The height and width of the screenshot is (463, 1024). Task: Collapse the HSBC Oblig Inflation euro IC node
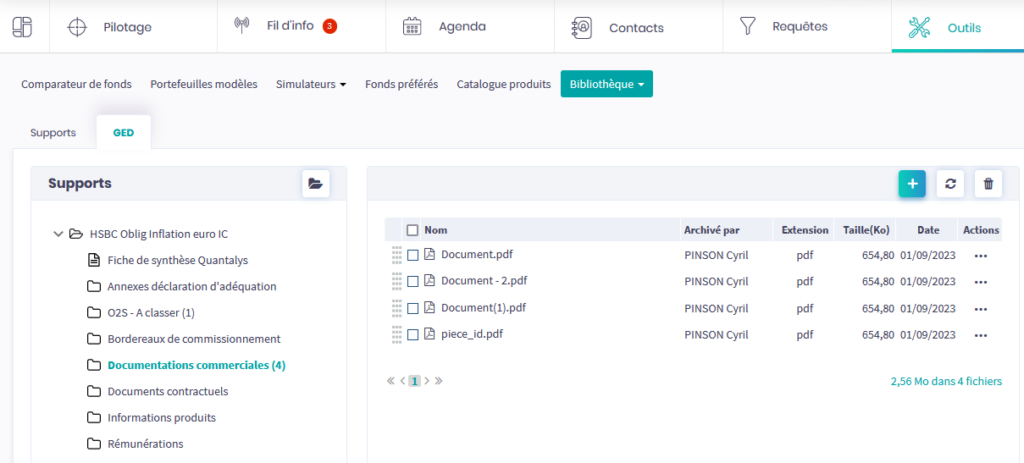pos(58,234)
